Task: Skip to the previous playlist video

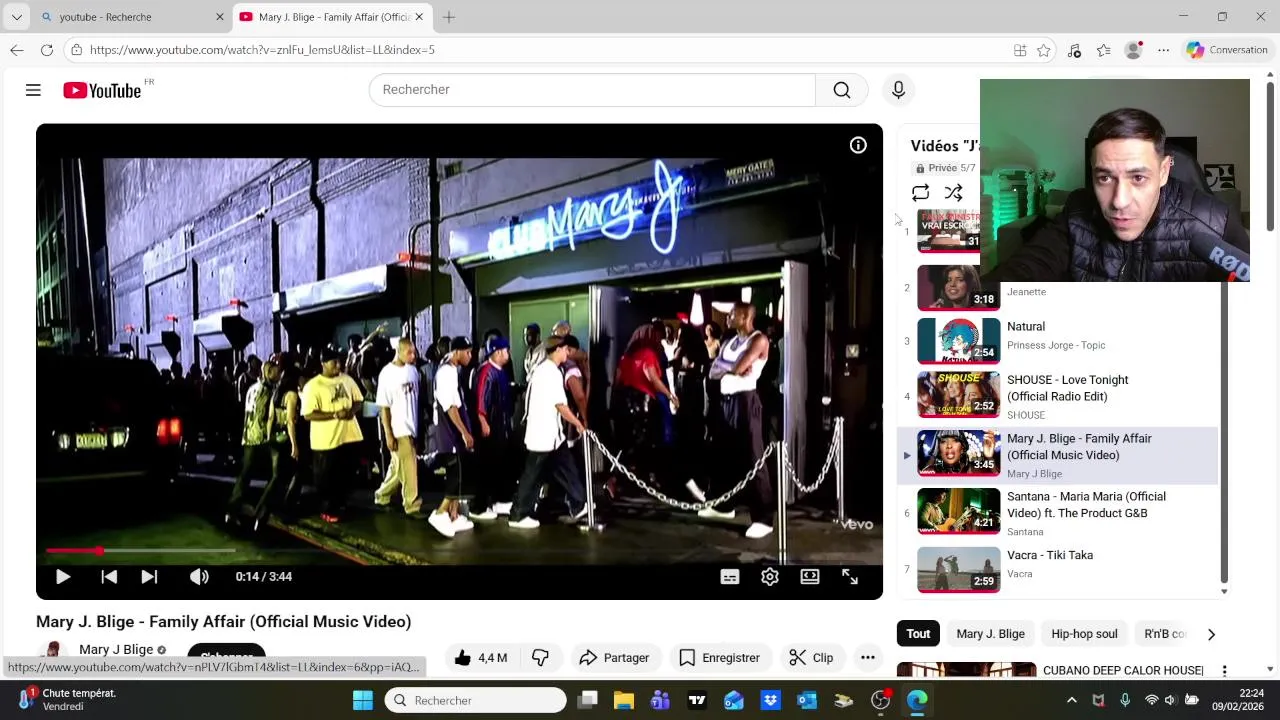Action: click(109, 577)
